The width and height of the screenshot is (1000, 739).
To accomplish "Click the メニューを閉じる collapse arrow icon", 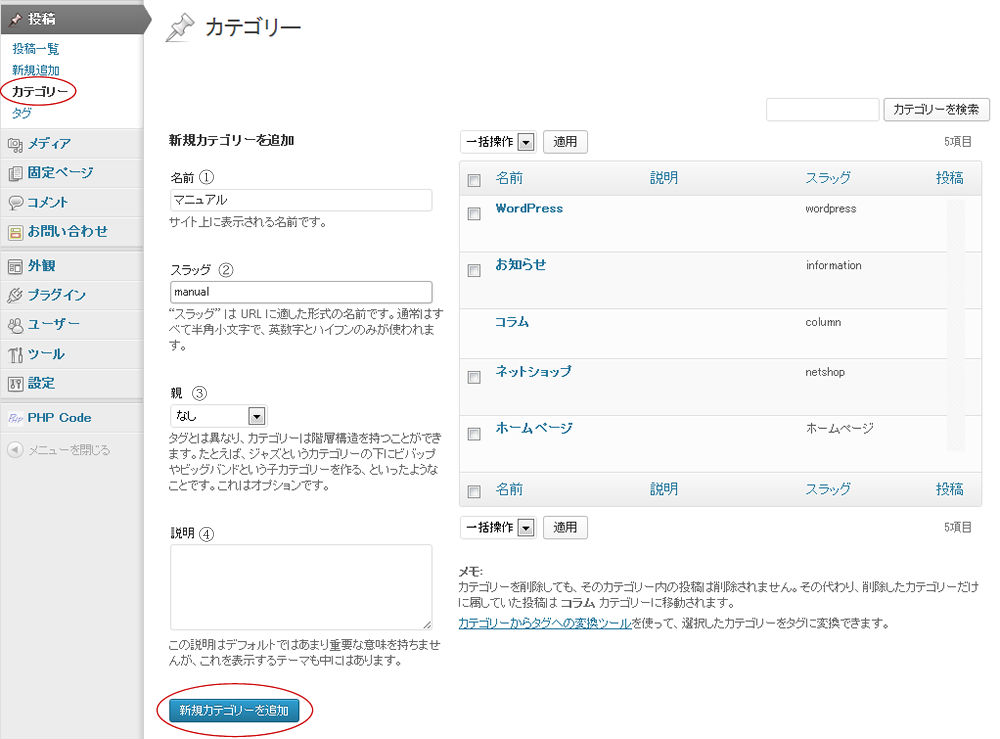I will click(x=15, y=450).
